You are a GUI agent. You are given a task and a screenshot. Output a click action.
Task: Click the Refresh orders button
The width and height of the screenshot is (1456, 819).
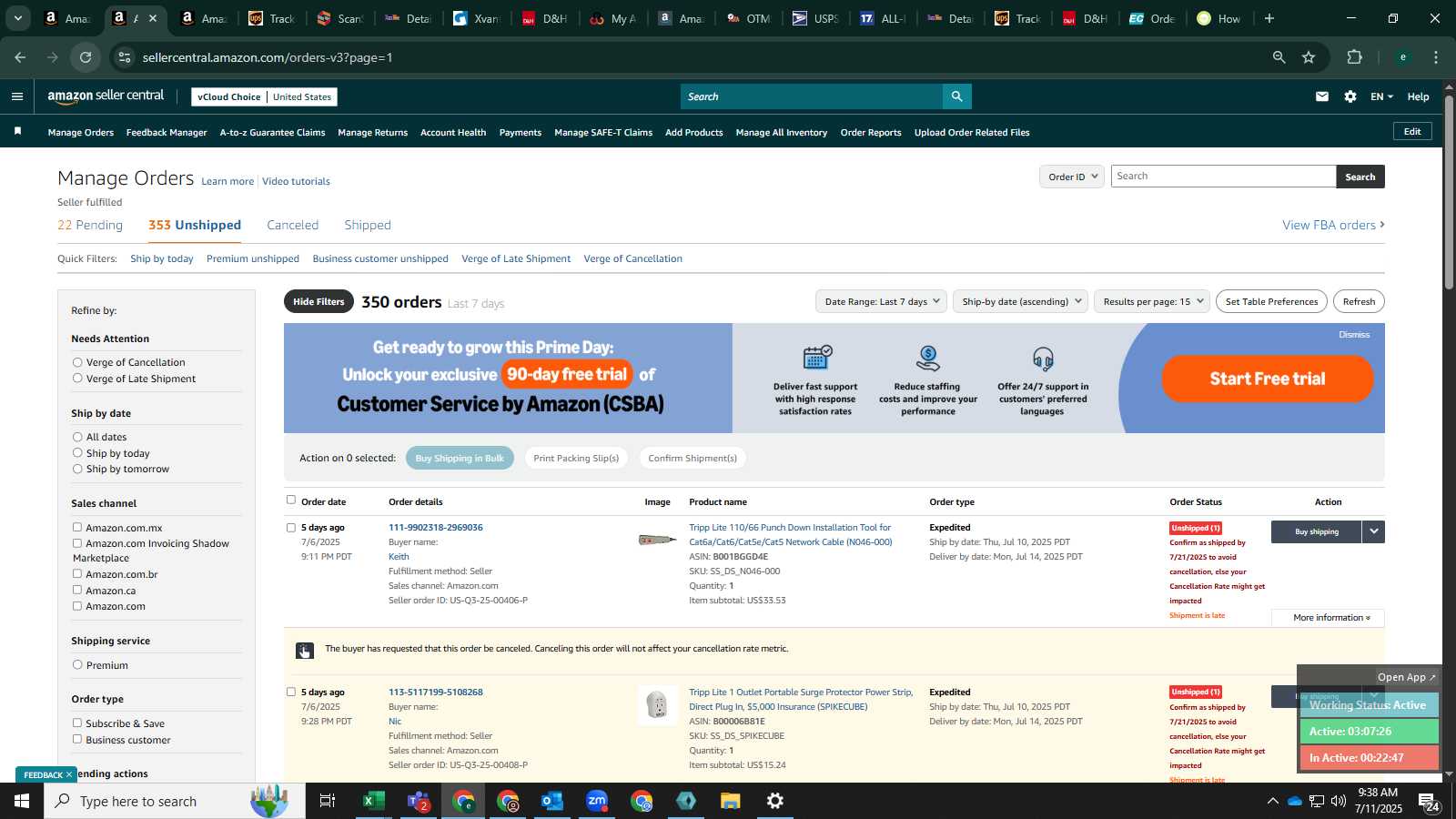[1359, 301]
